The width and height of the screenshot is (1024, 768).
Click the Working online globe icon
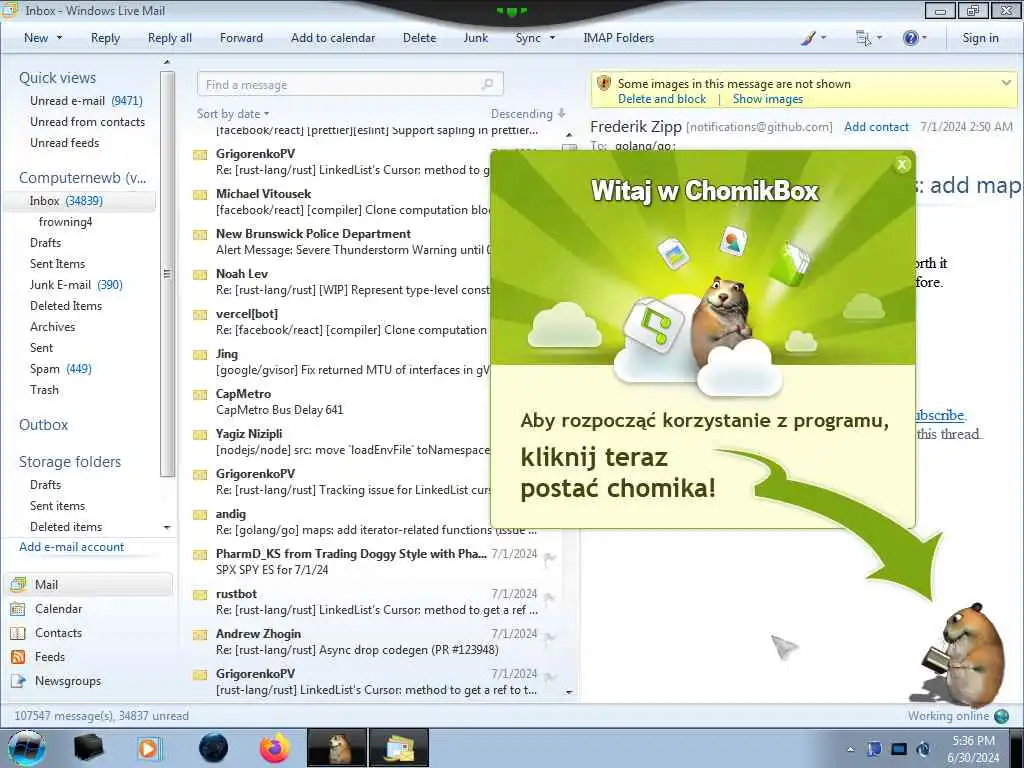tap(1001, 716)
